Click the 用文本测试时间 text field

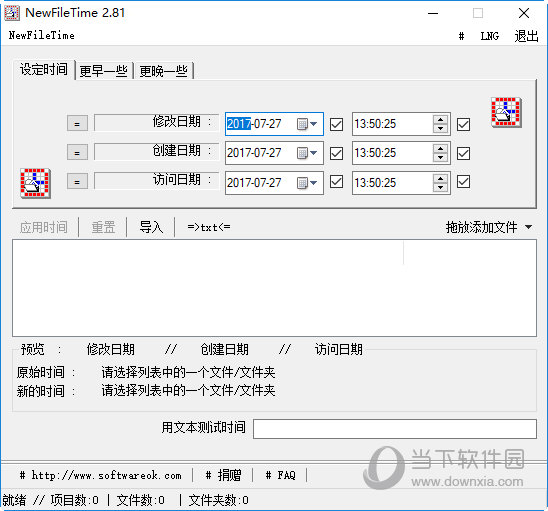[395, 429]
